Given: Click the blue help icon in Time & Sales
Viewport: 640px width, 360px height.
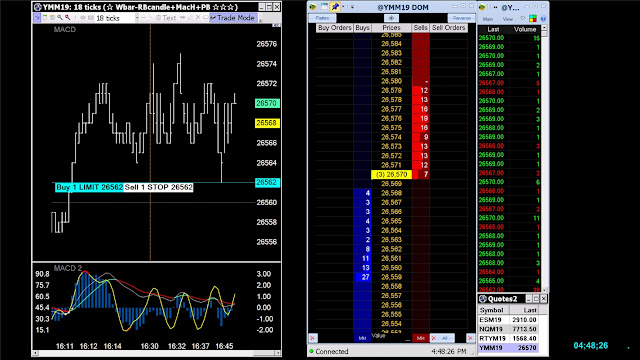Looking at the screenshot, I should click(x=543, y=19).
